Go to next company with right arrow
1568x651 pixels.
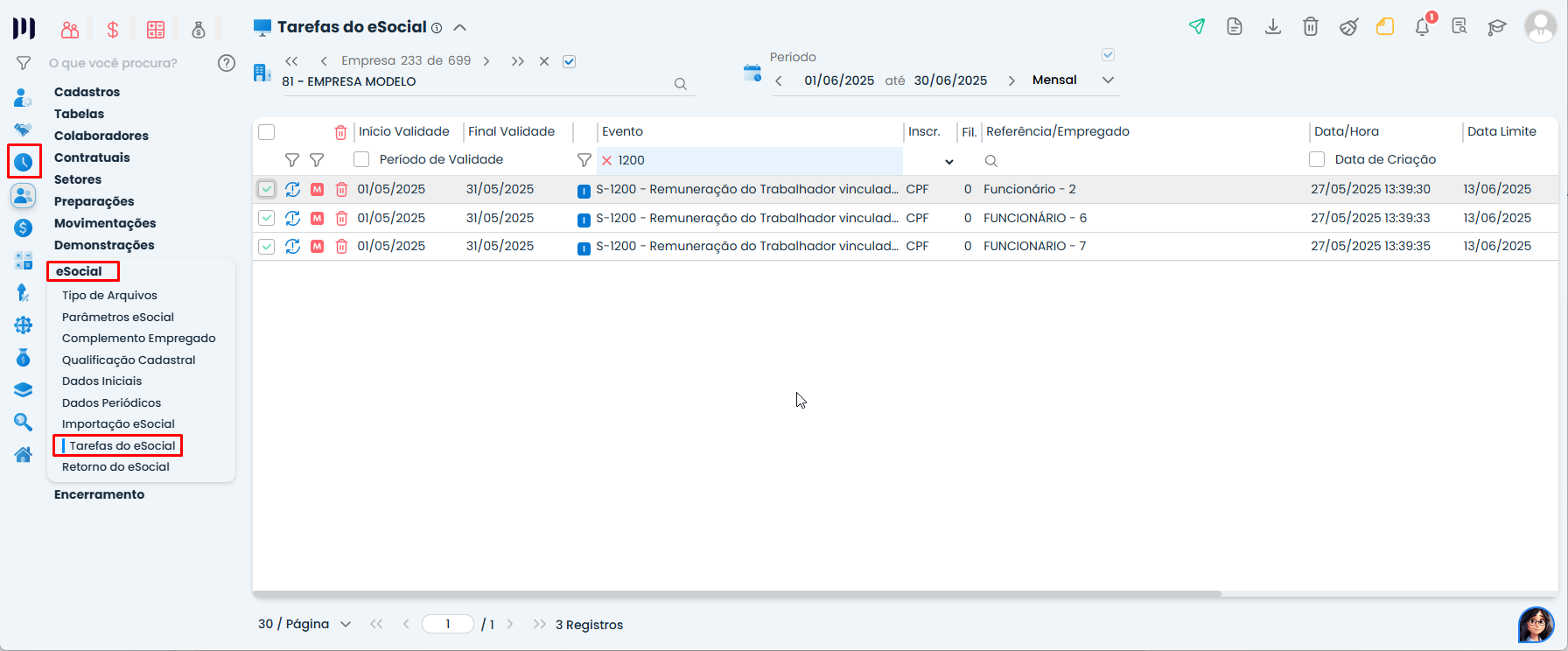point(486,61)
